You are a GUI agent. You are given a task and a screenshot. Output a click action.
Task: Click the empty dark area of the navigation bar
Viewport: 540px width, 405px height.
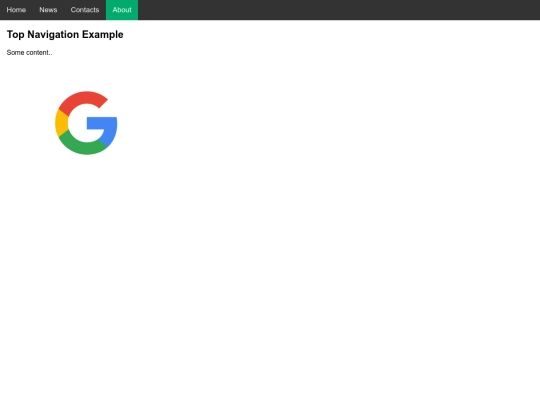point(339,10)
